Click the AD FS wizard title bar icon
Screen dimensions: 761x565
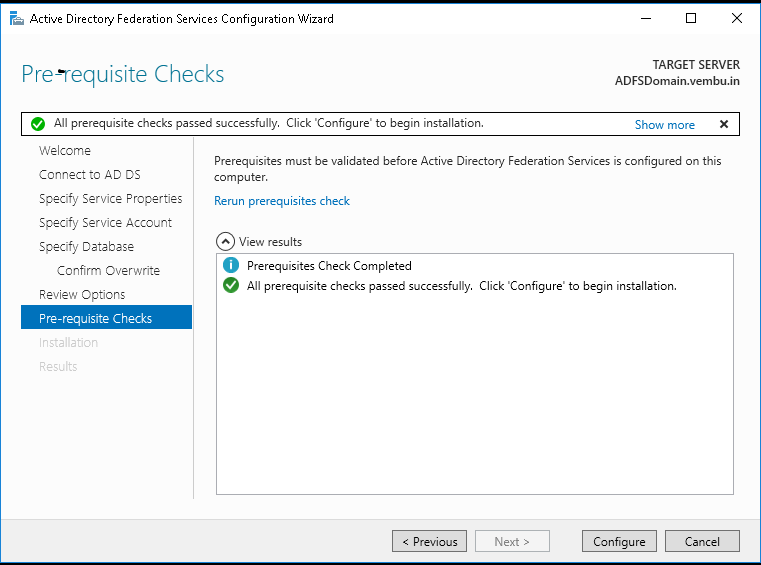click(x=17, y=19)
